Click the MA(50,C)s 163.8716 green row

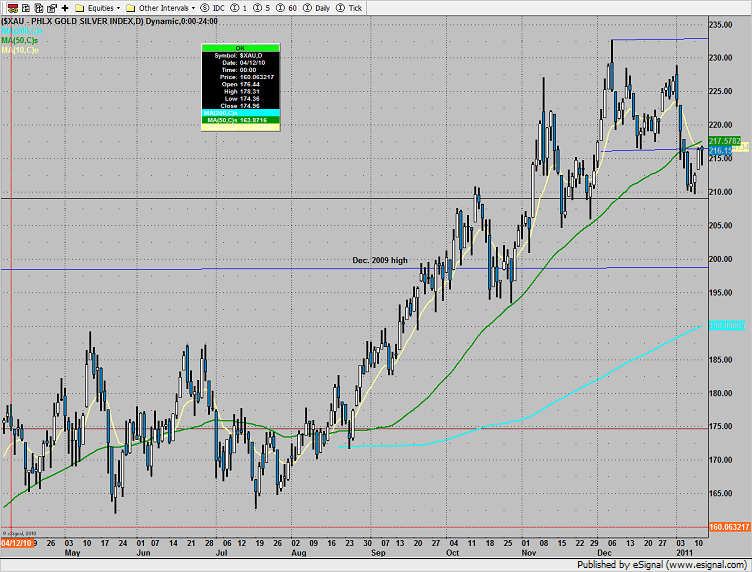[x=240, y=120]
